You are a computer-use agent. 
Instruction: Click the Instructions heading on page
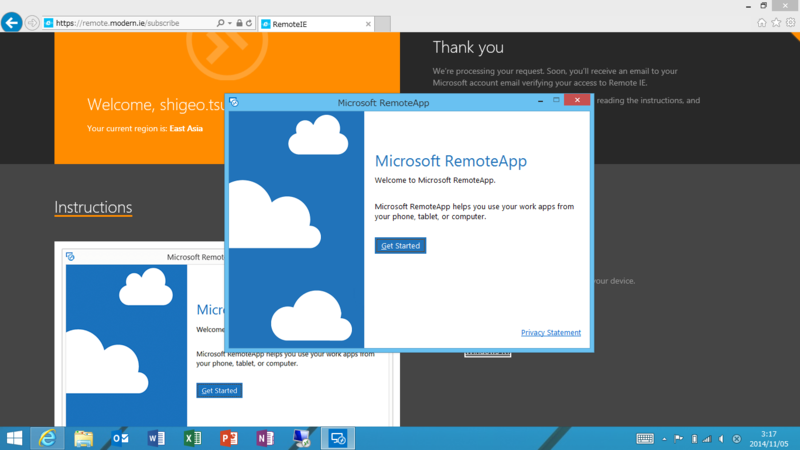pyautogui.click(x=93, y=207)
